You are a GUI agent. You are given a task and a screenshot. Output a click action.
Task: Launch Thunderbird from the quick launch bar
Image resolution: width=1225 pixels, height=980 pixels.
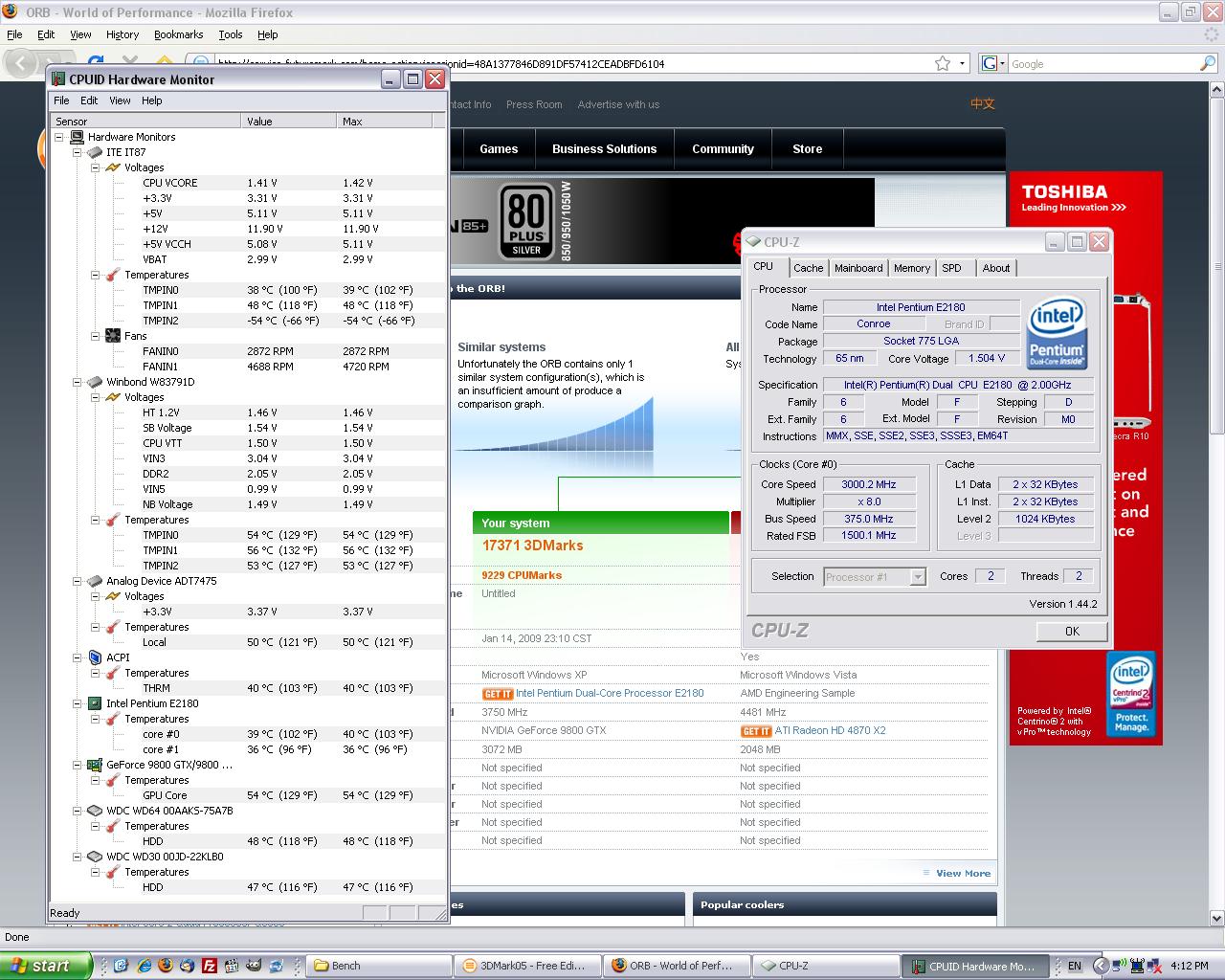(187, 966)
